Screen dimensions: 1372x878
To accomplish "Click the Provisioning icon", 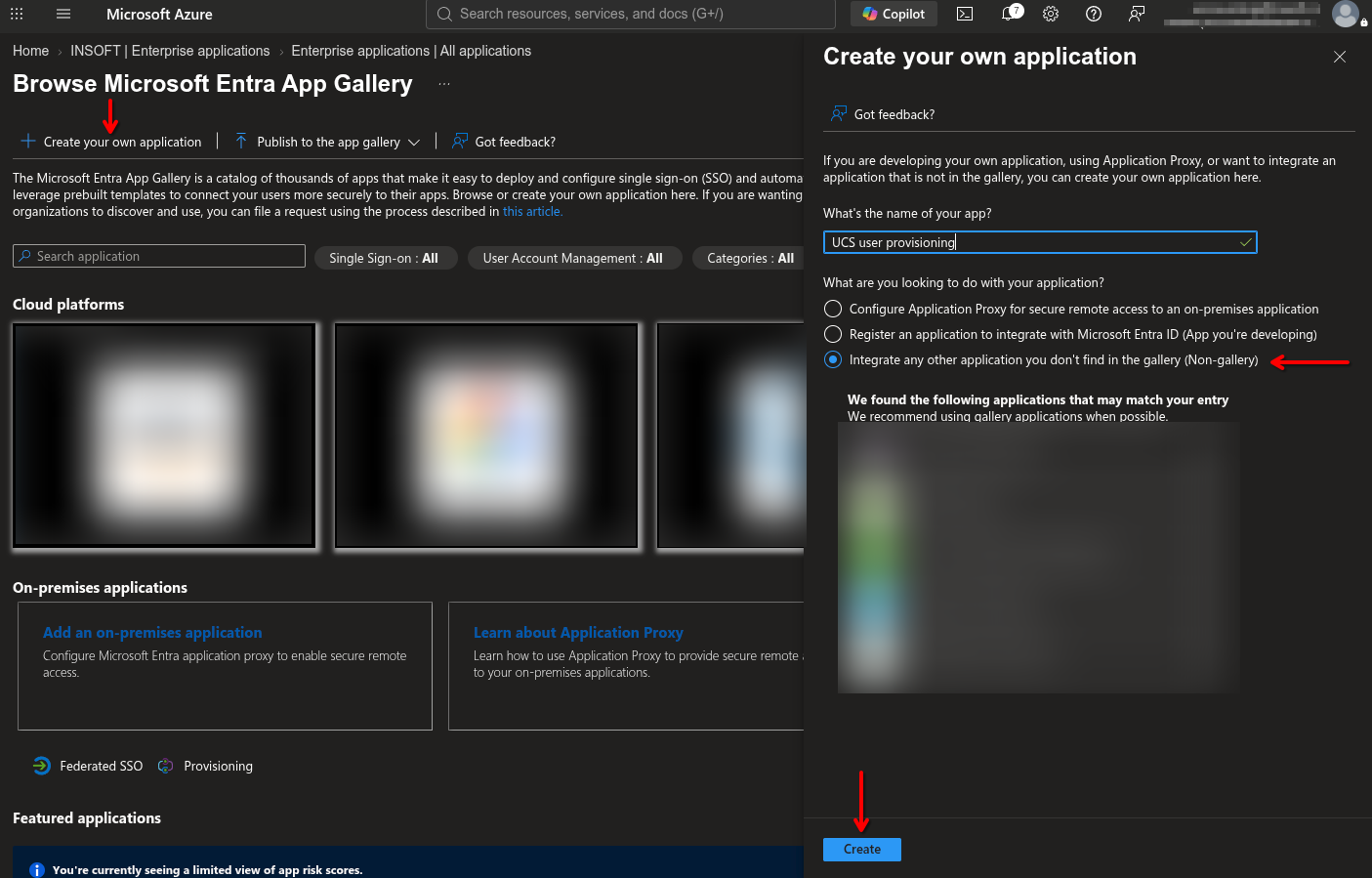I will [x=165, y=766].
